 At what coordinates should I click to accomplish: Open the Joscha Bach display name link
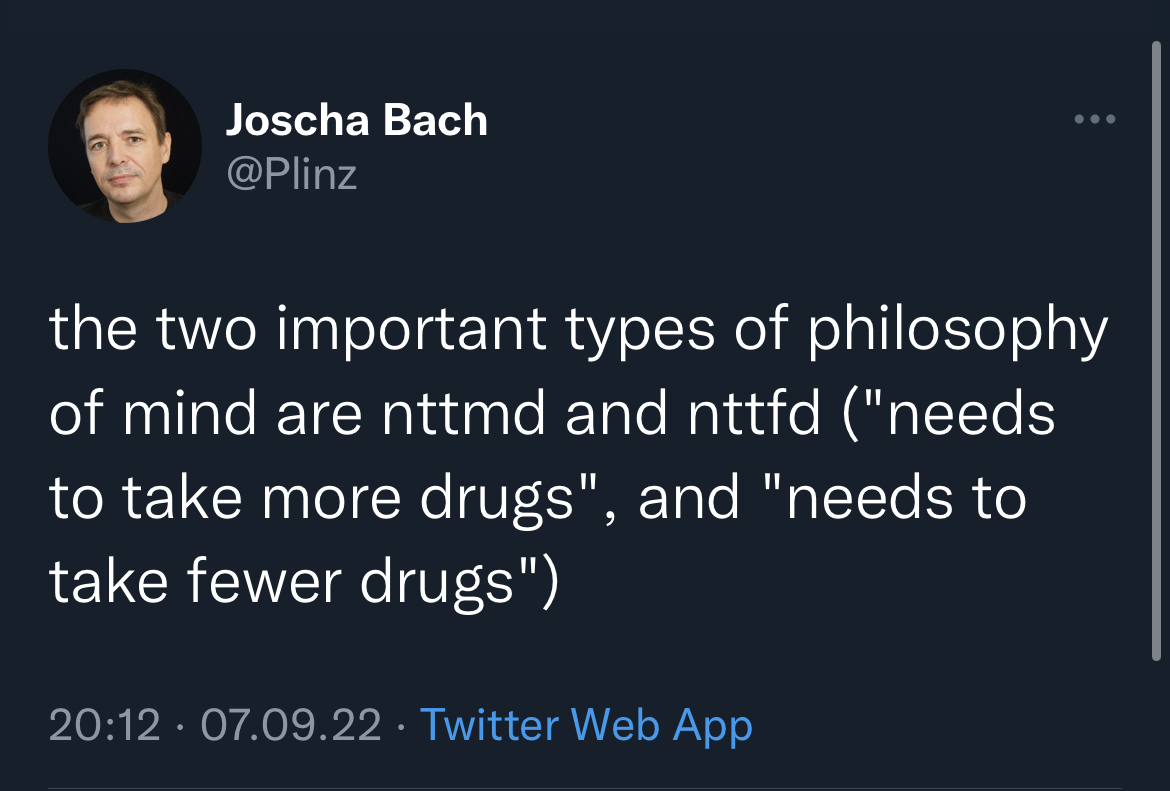[357, 120]
